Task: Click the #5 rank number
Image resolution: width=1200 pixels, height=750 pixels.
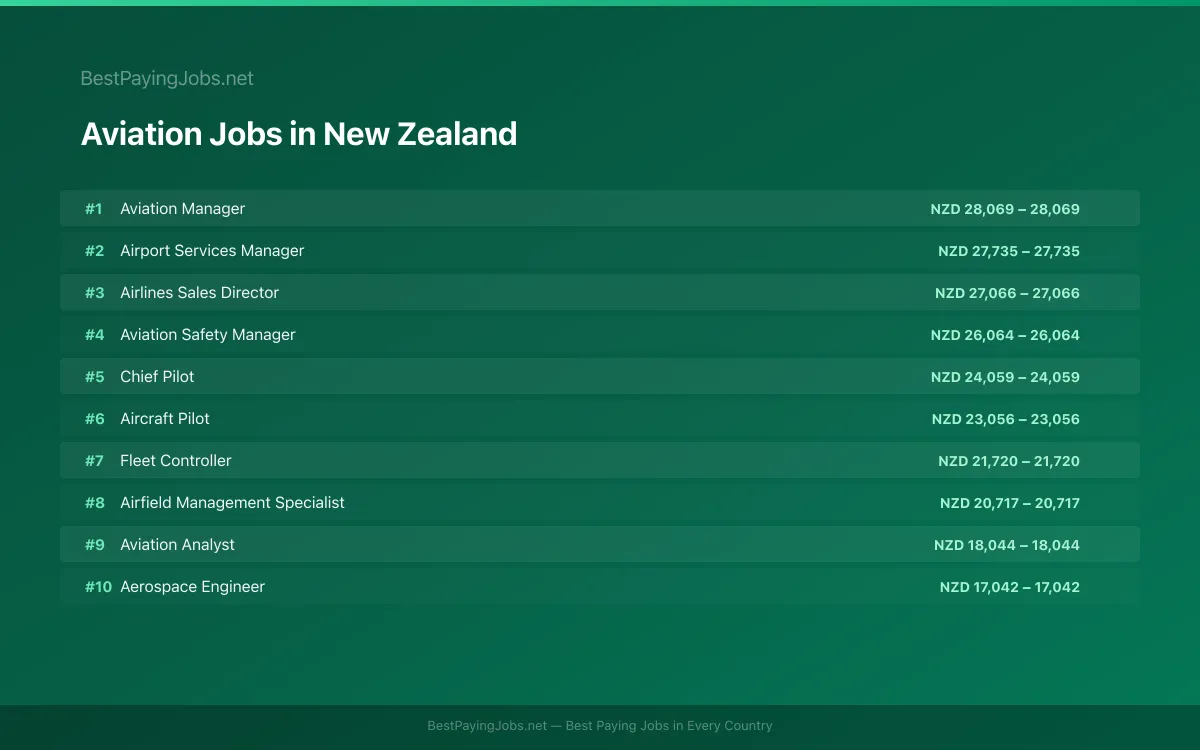Action: pos(94,377)
